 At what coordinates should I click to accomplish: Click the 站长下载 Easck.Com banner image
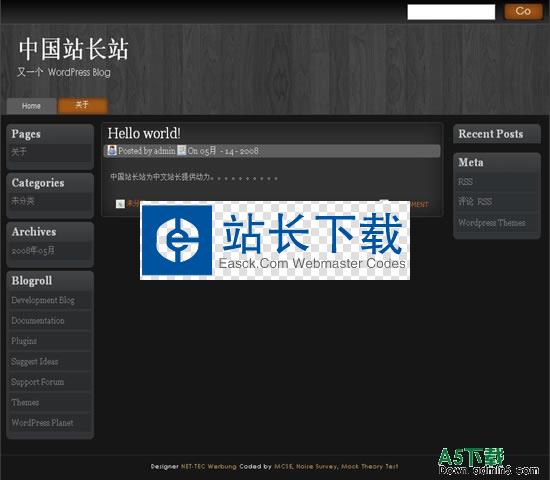[275, 240]
